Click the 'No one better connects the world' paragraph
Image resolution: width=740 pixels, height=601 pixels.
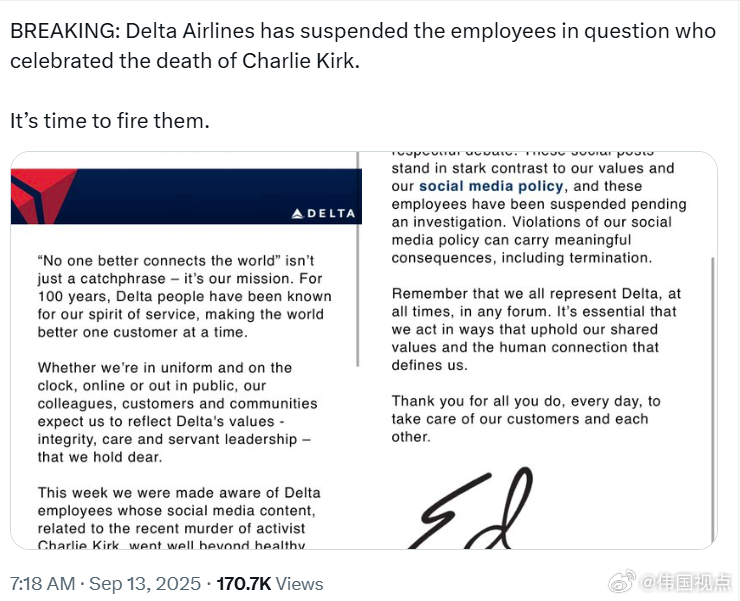[185, 296]
